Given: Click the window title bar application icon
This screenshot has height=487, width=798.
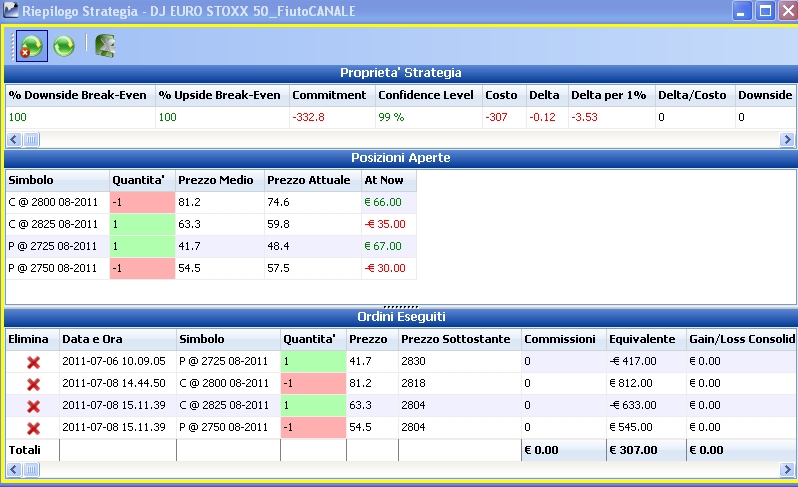Looking at the screenshot, I should coord(11,11).
